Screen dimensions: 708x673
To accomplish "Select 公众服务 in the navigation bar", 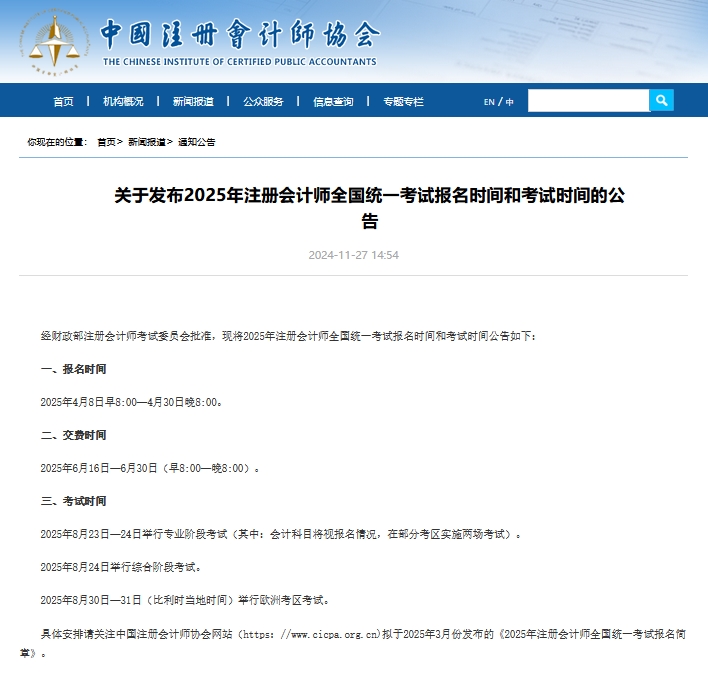I will [263, 102].
